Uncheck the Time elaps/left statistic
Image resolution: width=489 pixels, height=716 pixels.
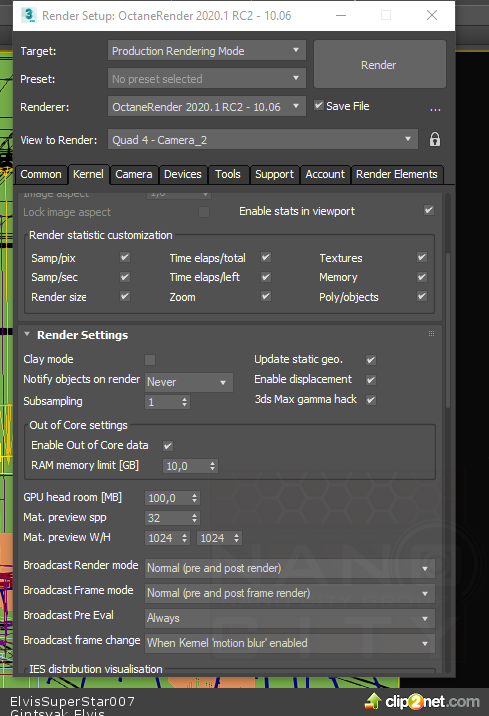(x=266, y=277)
